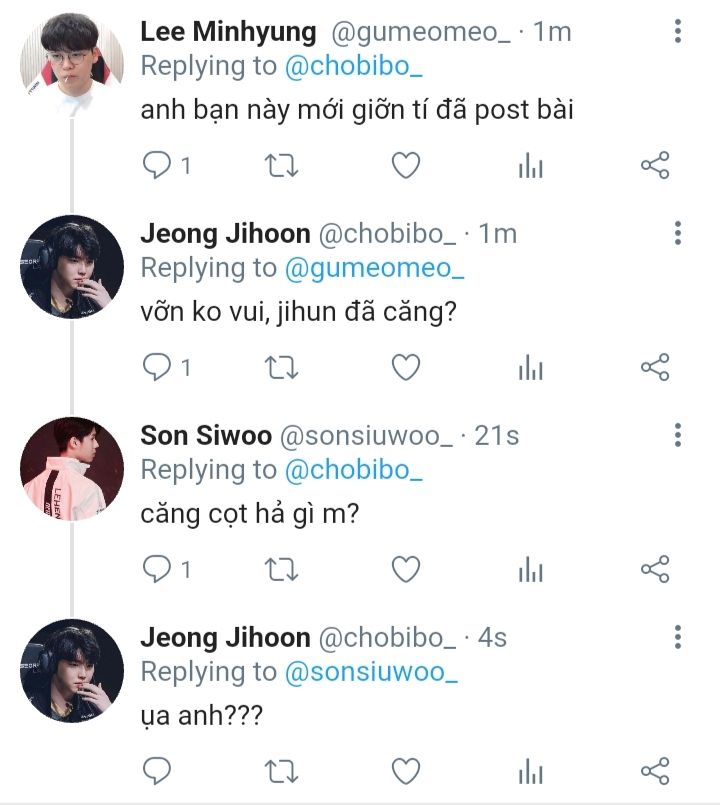Share Son Siwoo's reply

[654, 569]
